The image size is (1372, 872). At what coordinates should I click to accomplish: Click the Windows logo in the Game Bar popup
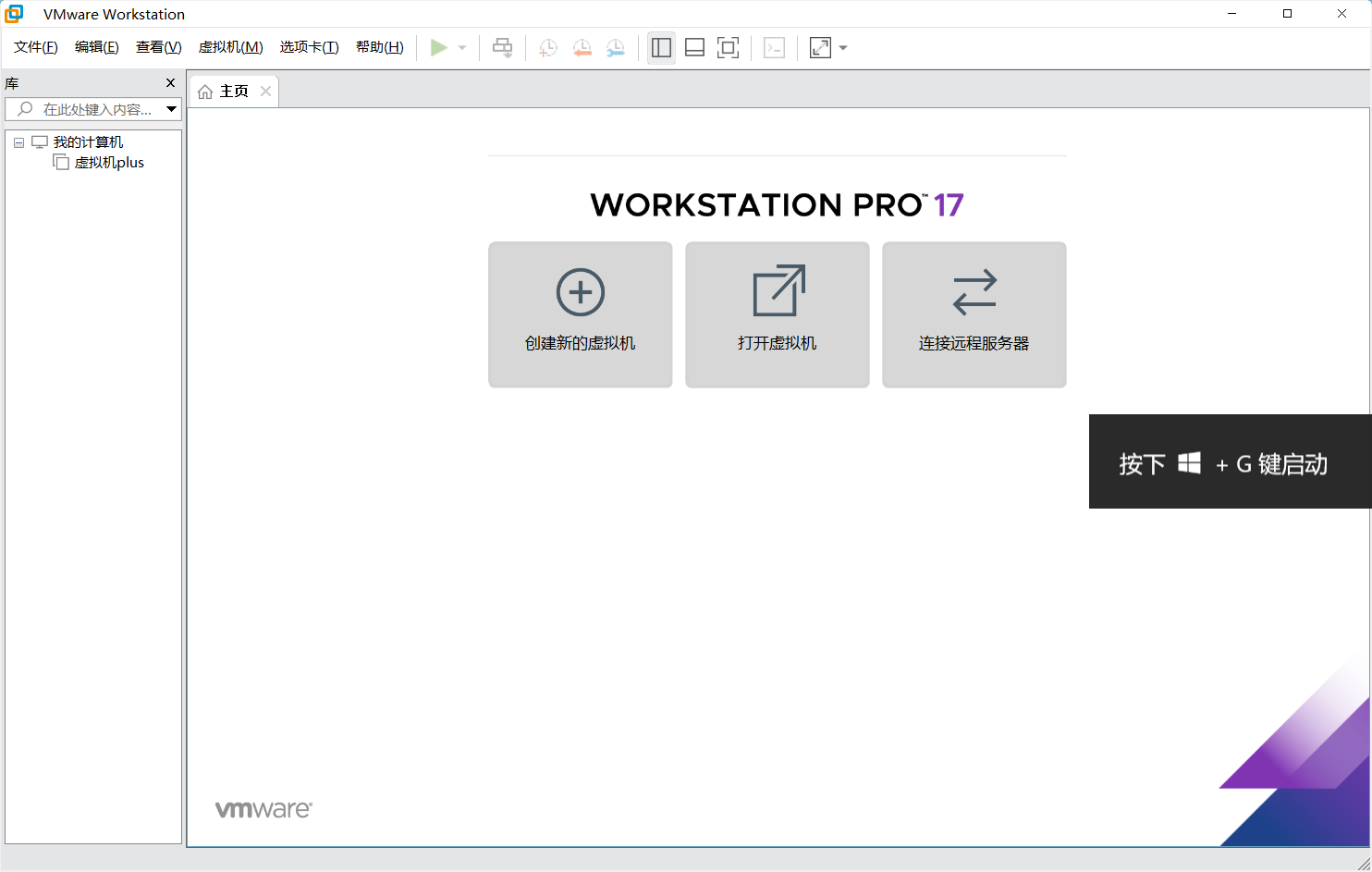[1189, 462]
